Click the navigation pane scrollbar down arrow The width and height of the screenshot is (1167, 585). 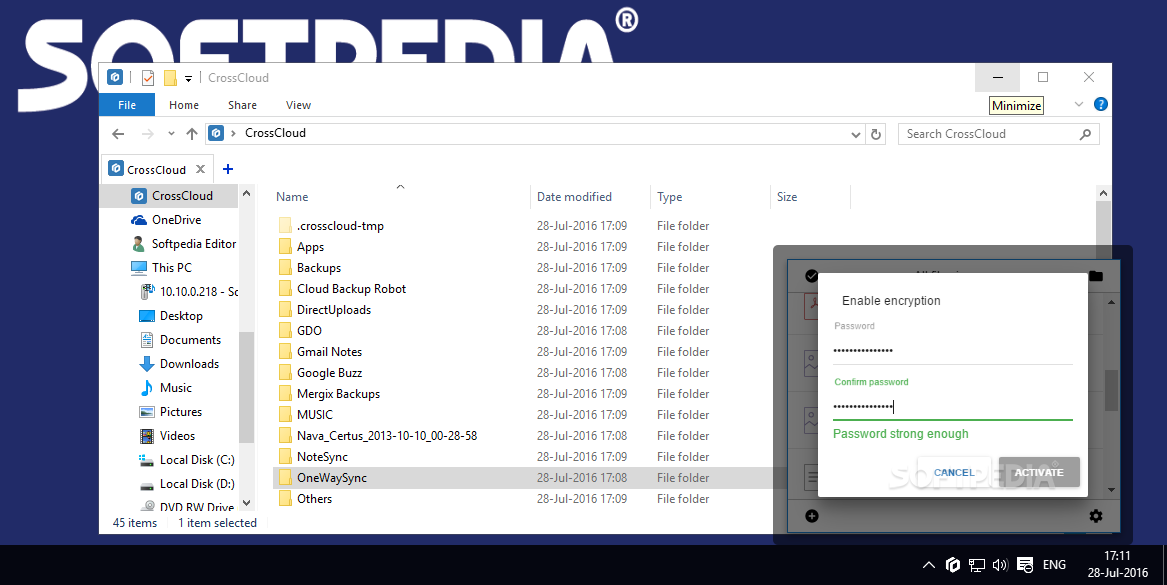click(x=246, y=503)
